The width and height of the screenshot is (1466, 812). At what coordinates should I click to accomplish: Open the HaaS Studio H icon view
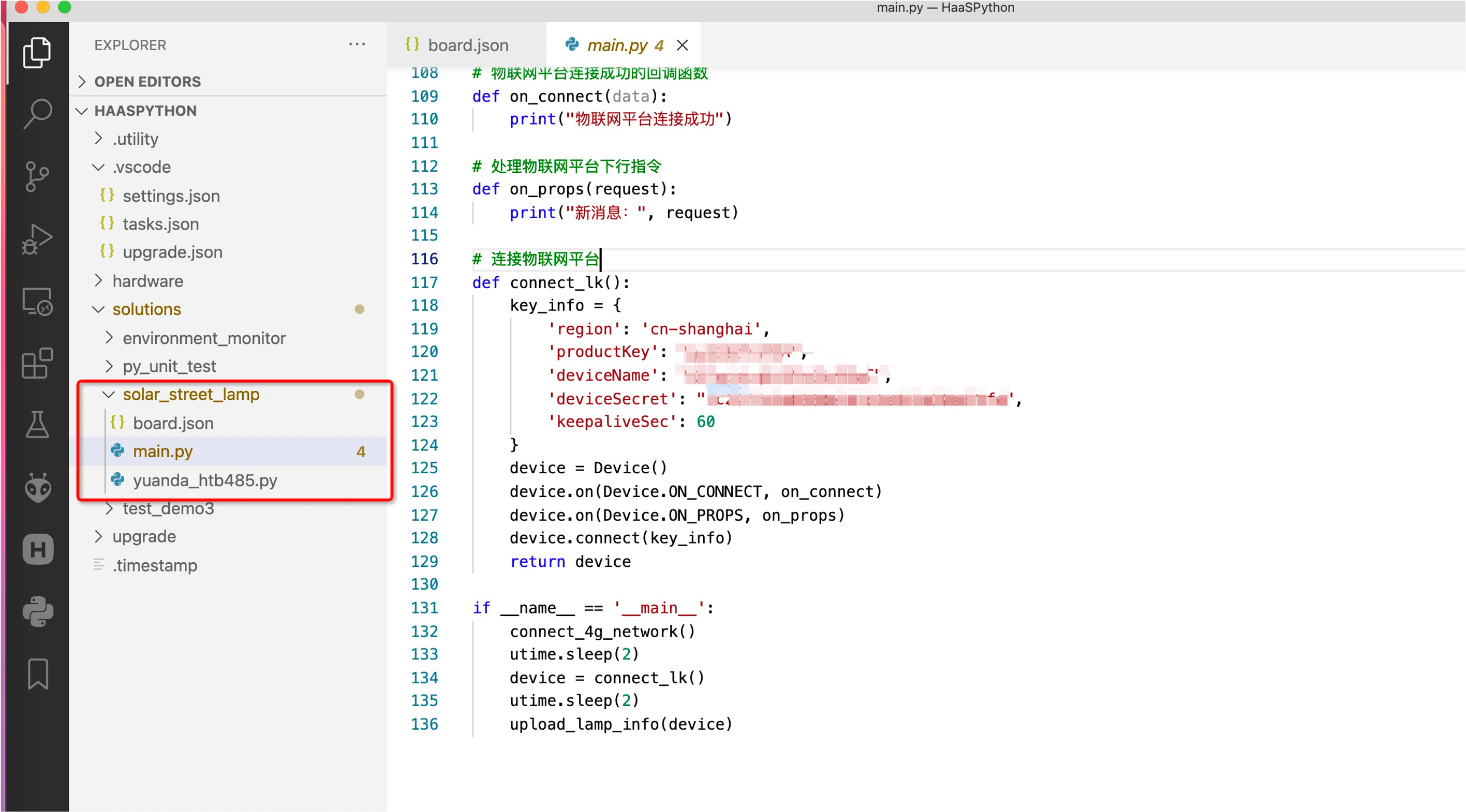[x=38, y=549]
